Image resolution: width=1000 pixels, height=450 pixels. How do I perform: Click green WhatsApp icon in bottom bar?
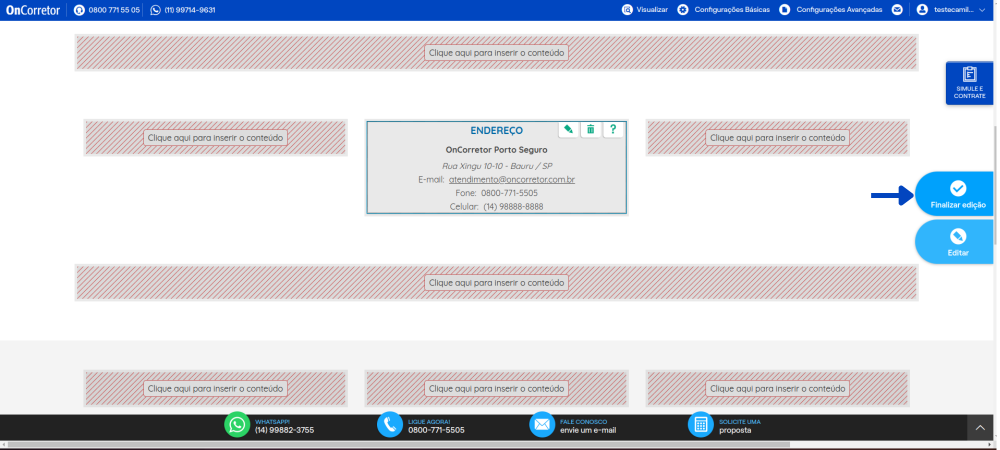pyautogui.click(x=237, y=425)
